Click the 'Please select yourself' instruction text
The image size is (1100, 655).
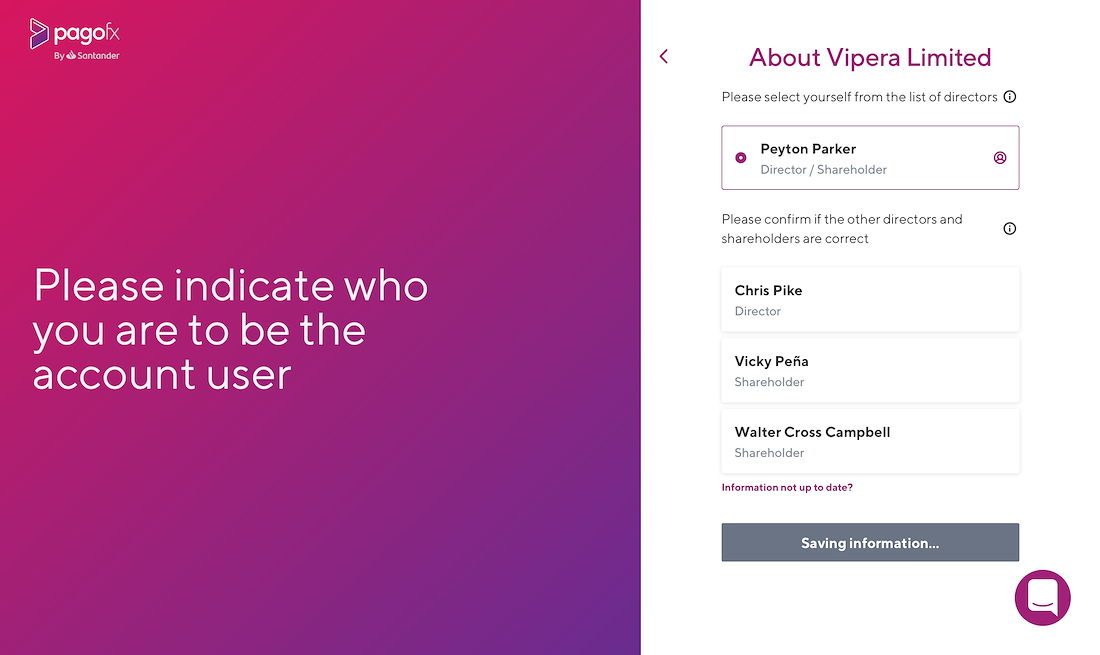tap(859, 97)
